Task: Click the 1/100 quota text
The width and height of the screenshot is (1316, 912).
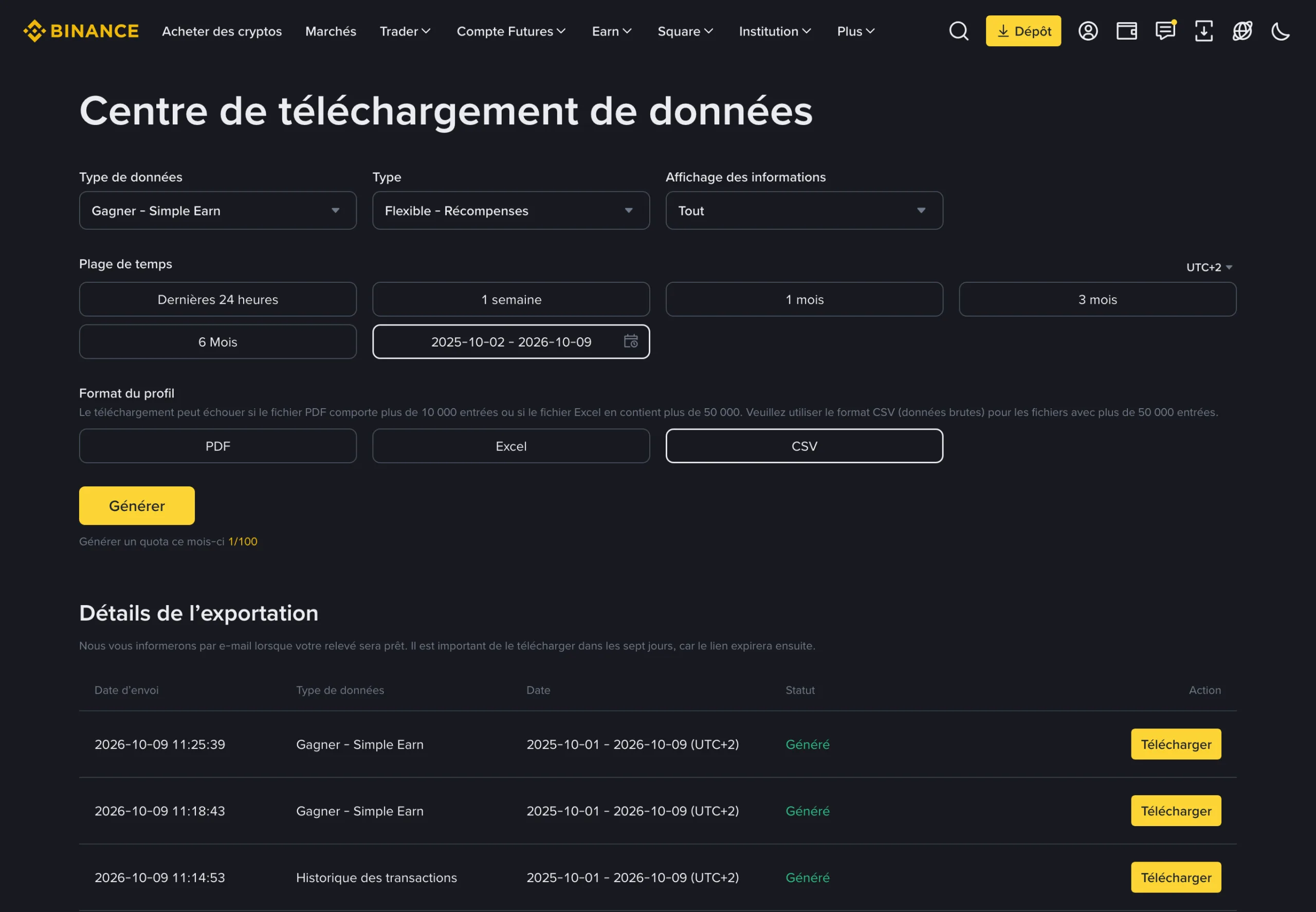Action: (x=243, y=541)
